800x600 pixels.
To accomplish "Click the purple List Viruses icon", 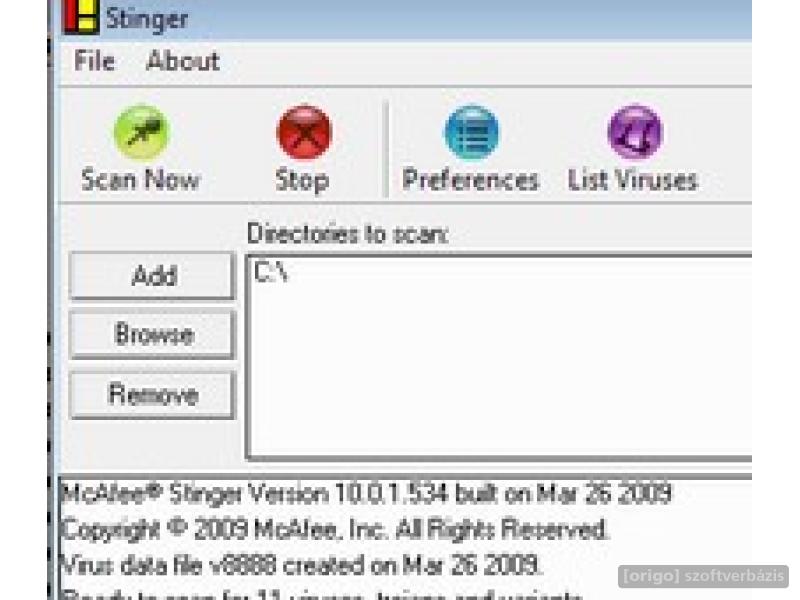I will (x=635, y=133).
